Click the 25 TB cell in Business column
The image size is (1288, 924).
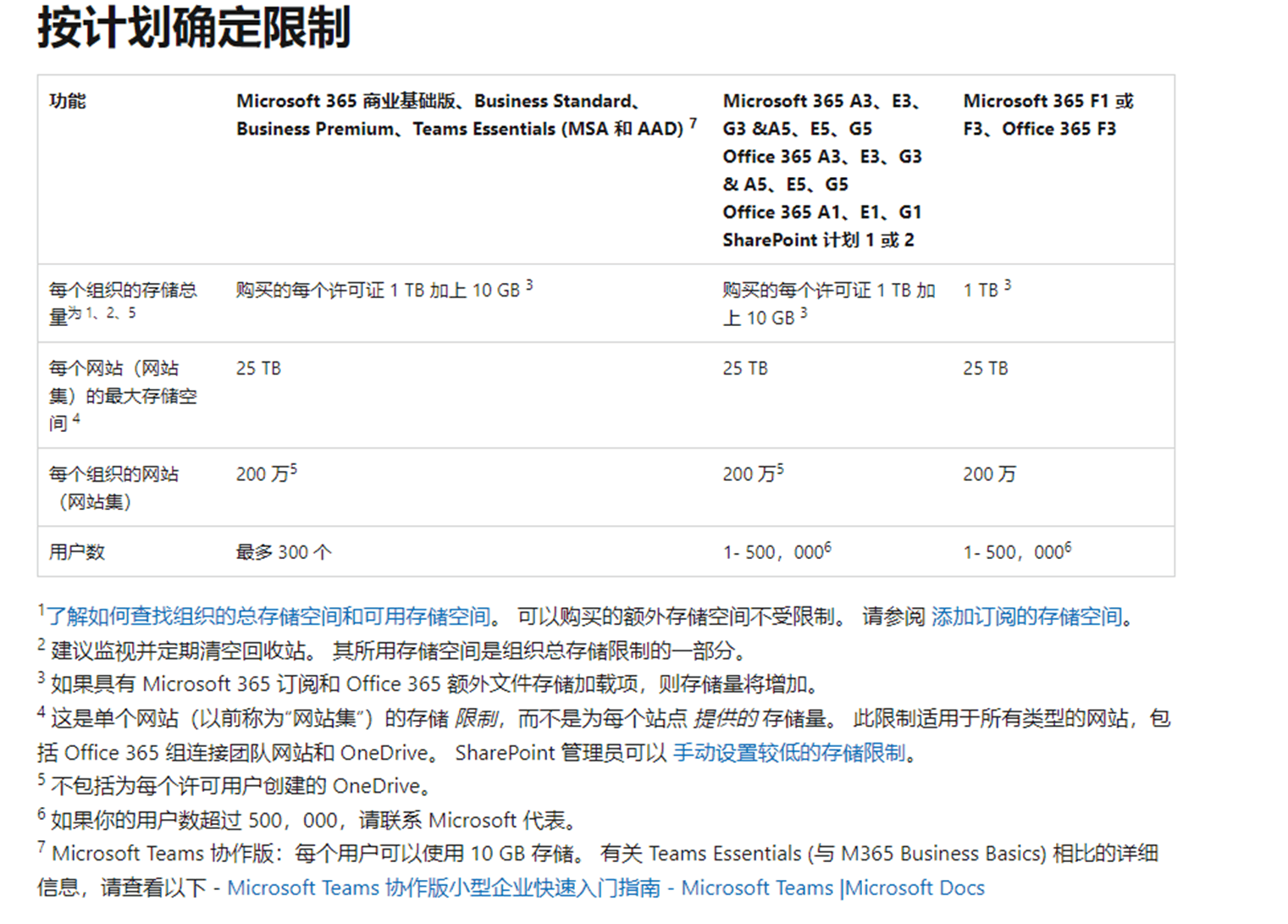[x=258, y=368]
